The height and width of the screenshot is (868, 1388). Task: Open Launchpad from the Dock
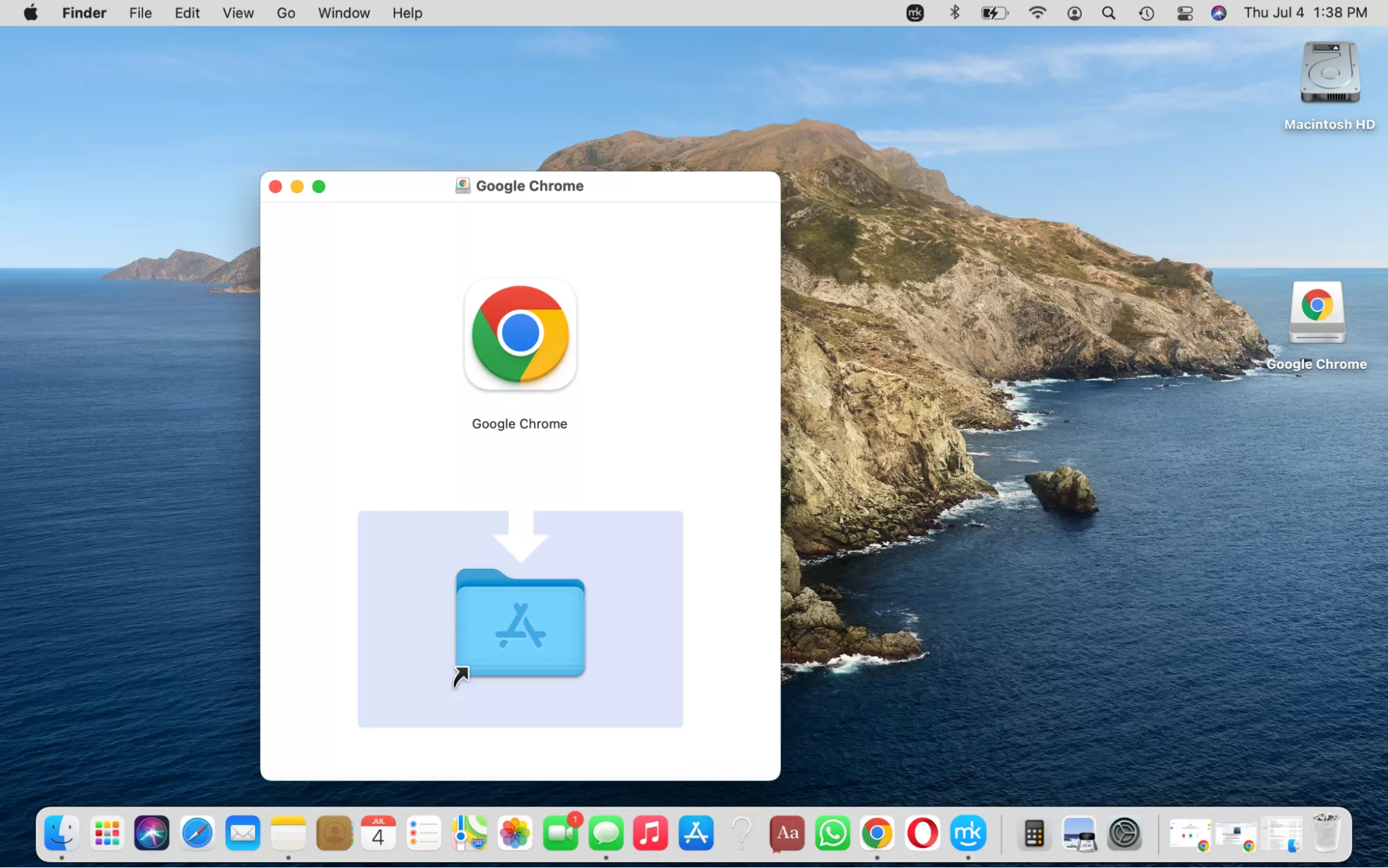(x=107, y=833)
